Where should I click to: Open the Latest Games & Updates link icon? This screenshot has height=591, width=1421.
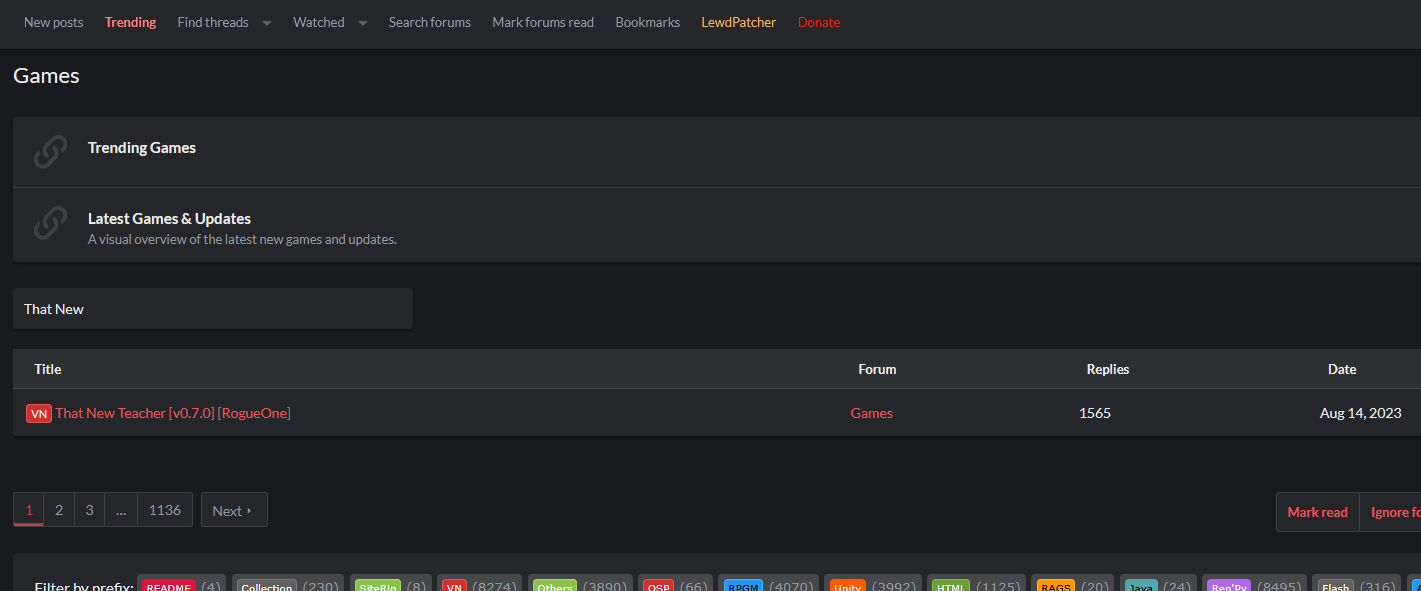point(50,223)
